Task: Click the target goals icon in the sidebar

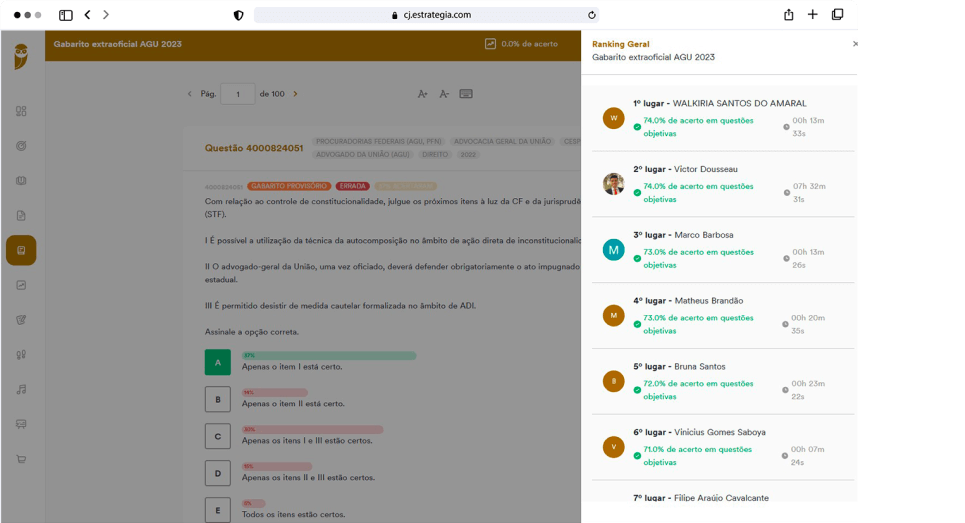Action: tap(21, 146)
